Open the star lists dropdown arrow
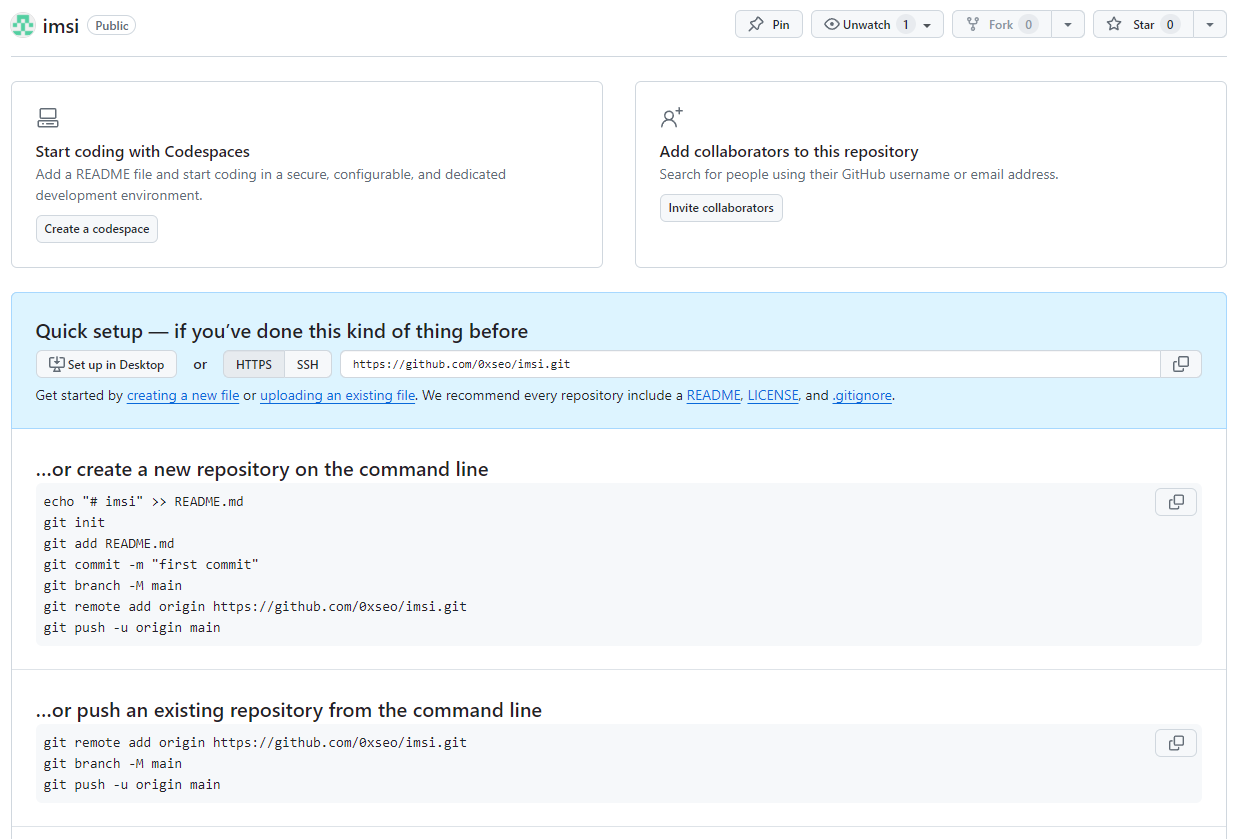This screenshot has width=1239, height=839. 1210,25
